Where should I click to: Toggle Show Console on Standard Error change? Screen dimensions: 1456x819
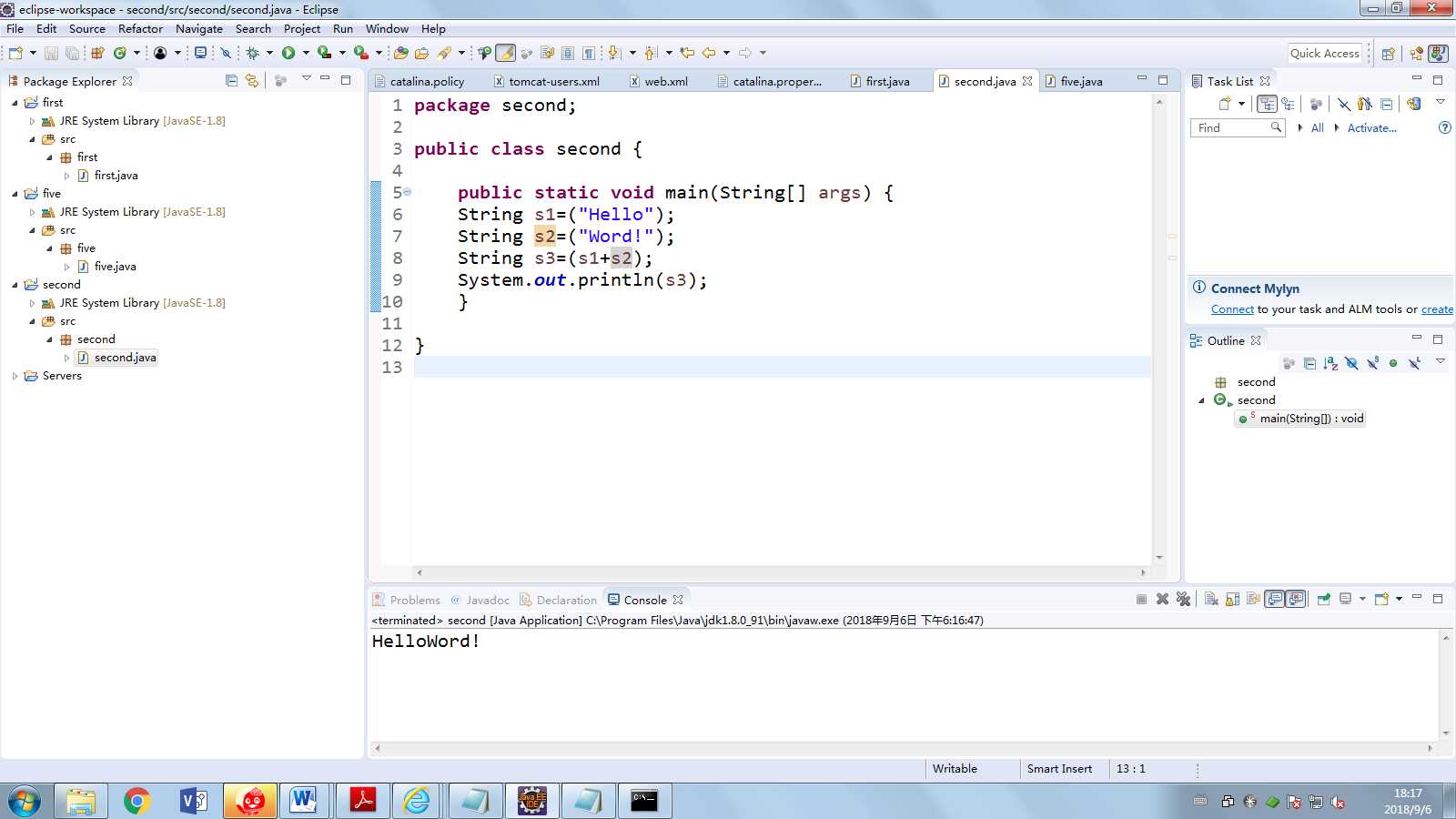pyautogui.click(x=1295, y=599)
